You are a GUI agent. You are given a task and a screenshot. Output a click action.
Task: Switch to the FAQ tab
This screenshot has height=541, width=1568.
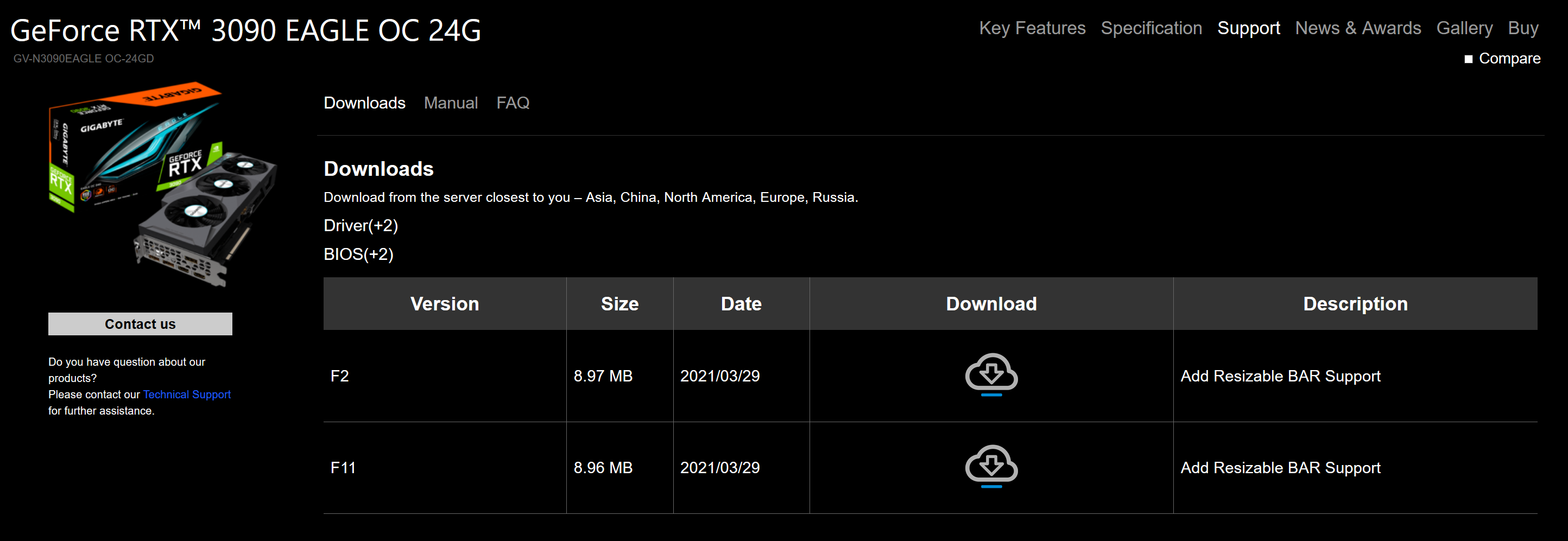point(513,103)
